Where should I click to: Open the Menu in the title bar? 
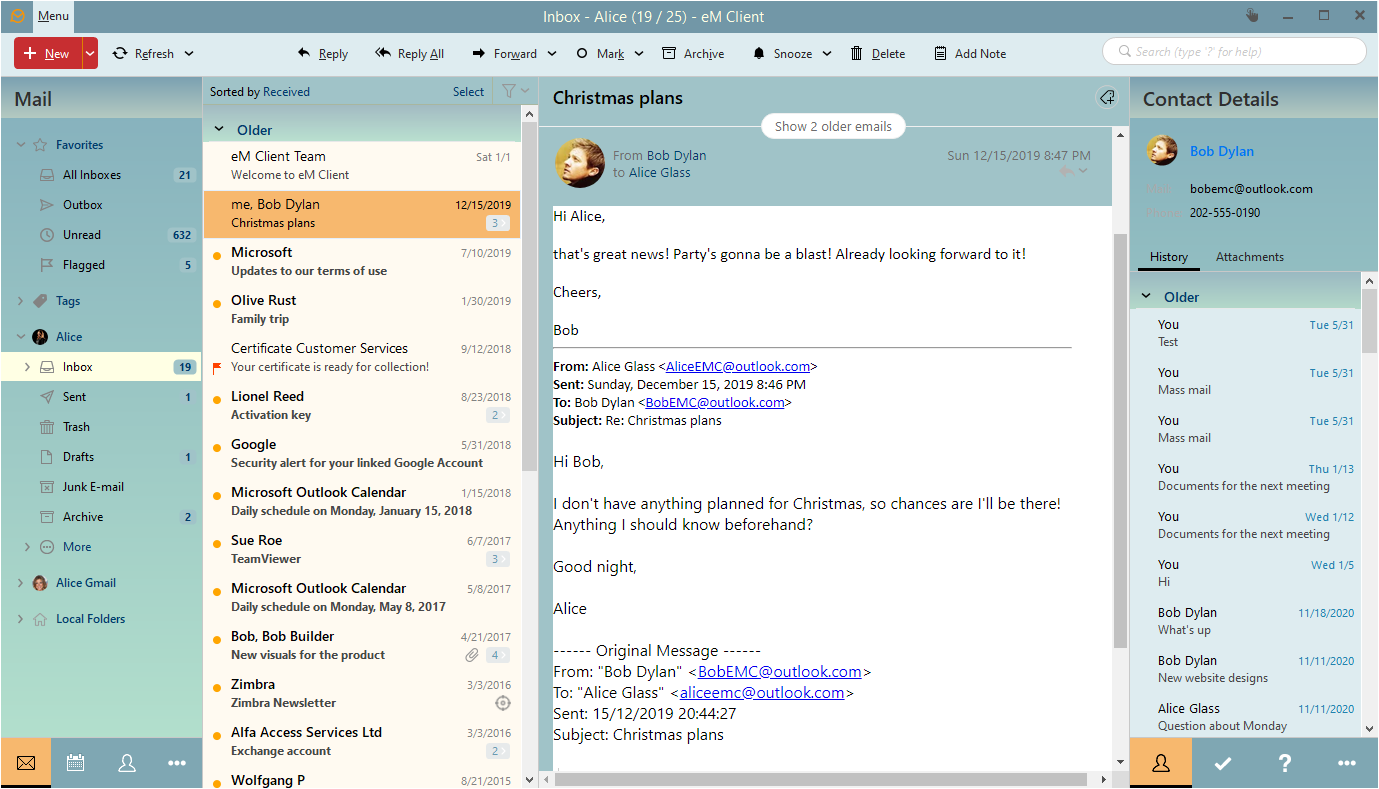click(x=53, y=16)
